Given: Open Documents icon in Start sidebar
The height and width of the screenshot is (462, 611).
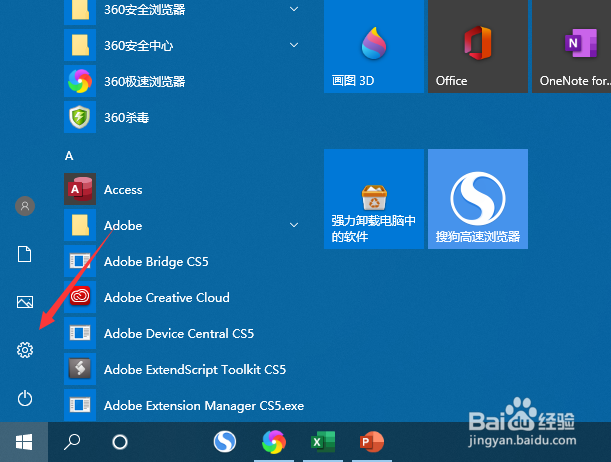Looking at the screenshot, I should [25, 254].
